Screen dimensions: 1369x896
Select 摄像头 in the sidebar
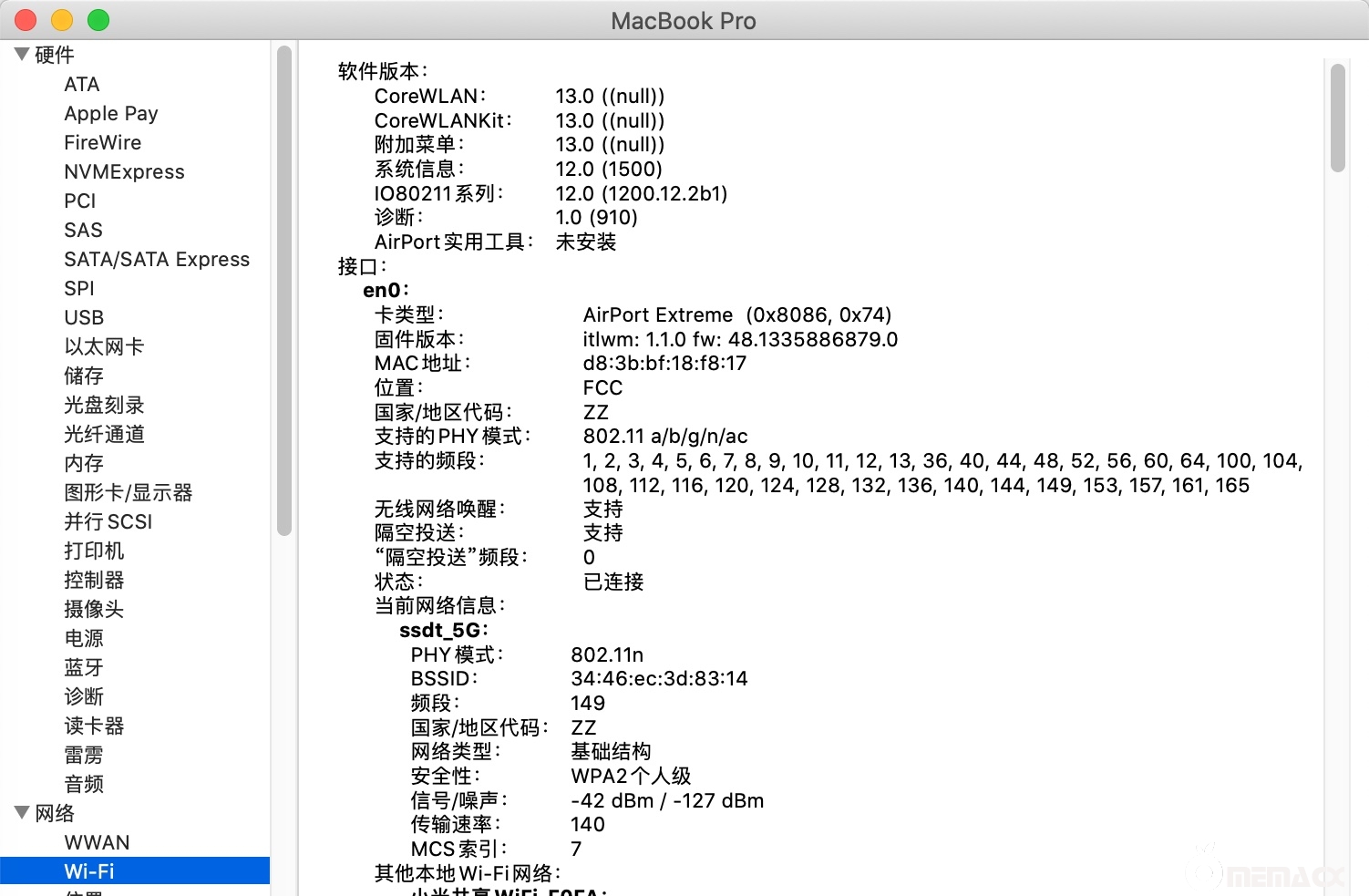pos(93,609)
